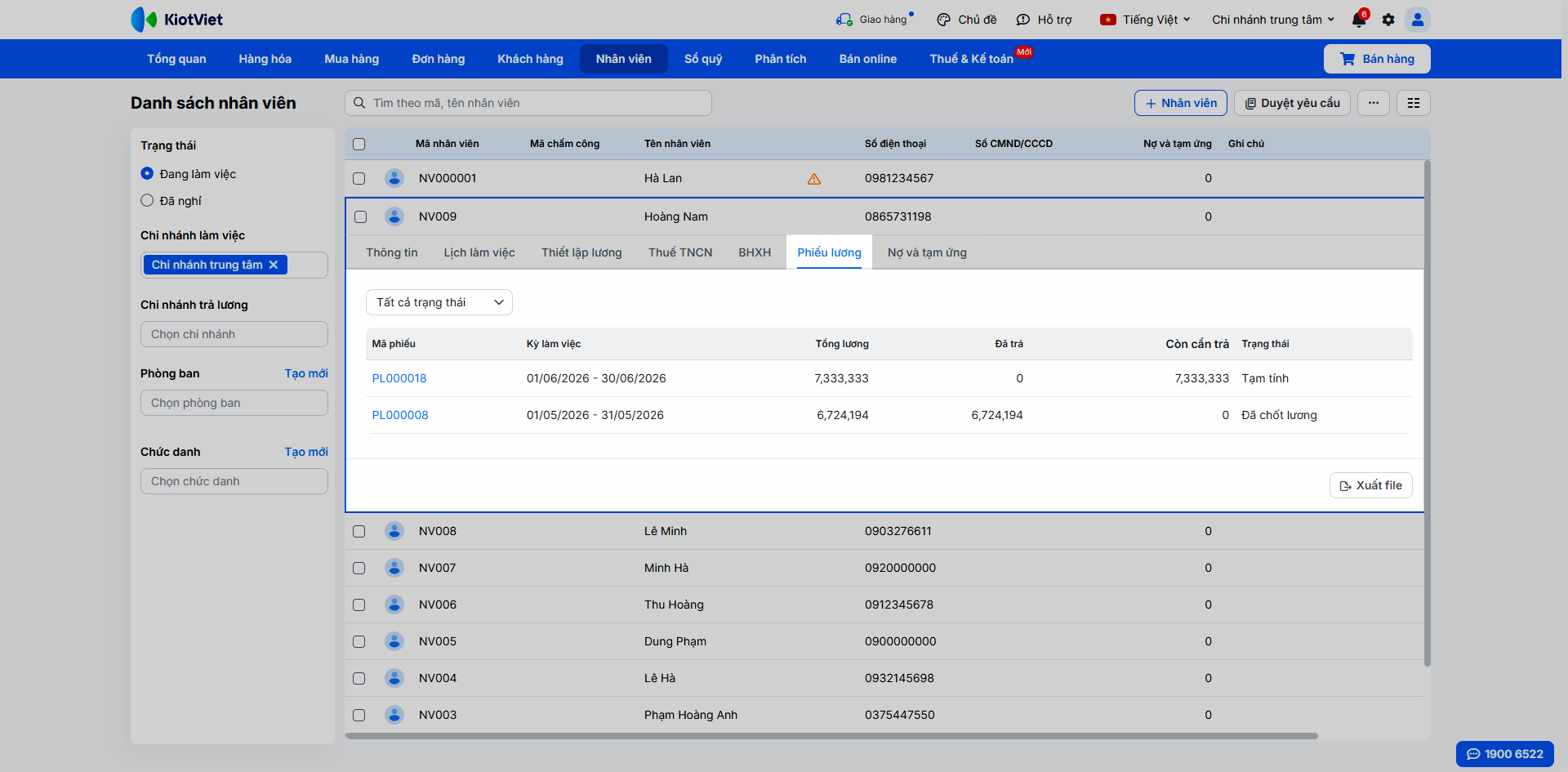Click the avatar icon of NV009
Screen dimensions: 1568x772
pos(394,216)
